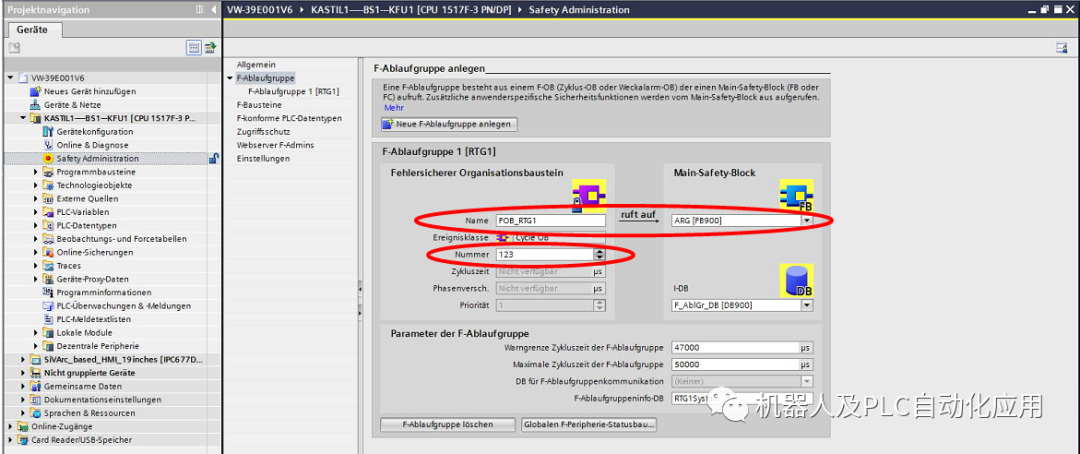Click the Programminformationen icon

click(48, 292)
